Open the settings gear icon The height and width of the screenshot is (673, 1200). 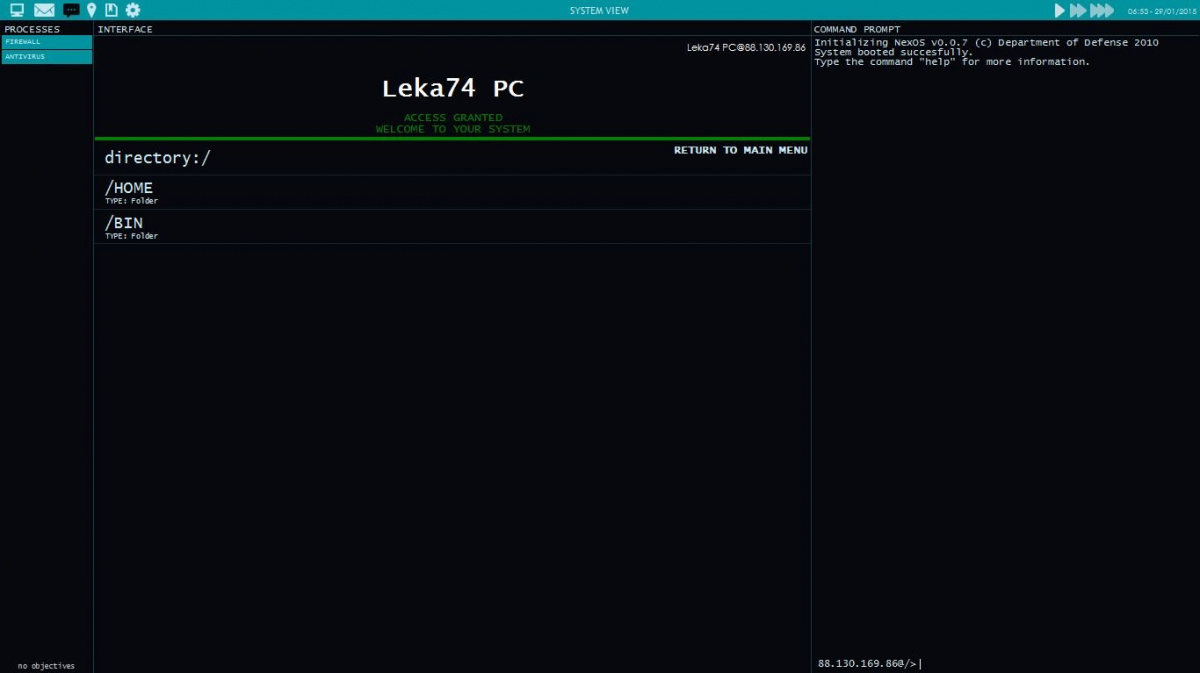coord(132,10)
